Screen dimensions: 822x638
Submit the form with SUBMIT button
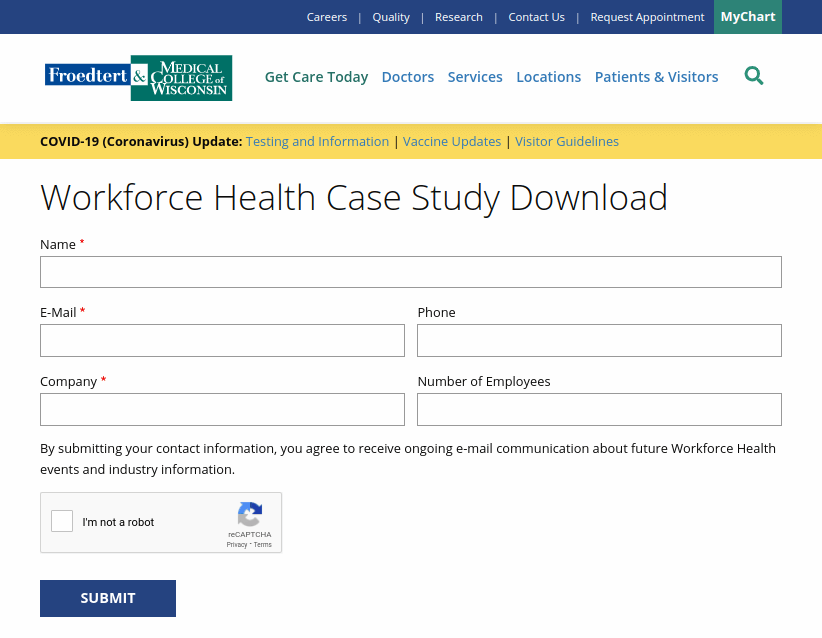[108, 598]
